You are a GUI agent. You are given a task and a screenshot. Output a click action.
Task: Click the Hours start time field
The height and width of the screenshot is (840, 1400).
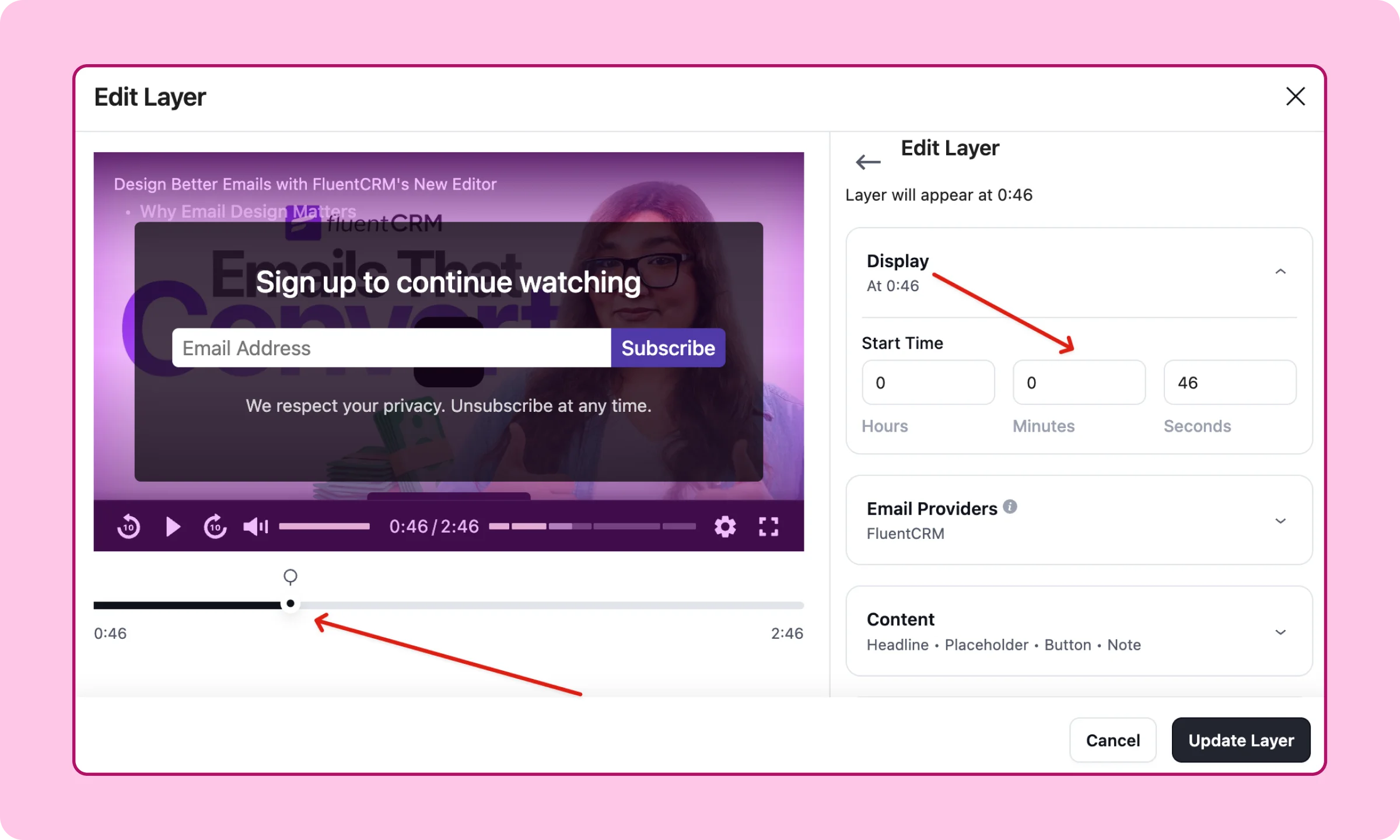(928, 382)
